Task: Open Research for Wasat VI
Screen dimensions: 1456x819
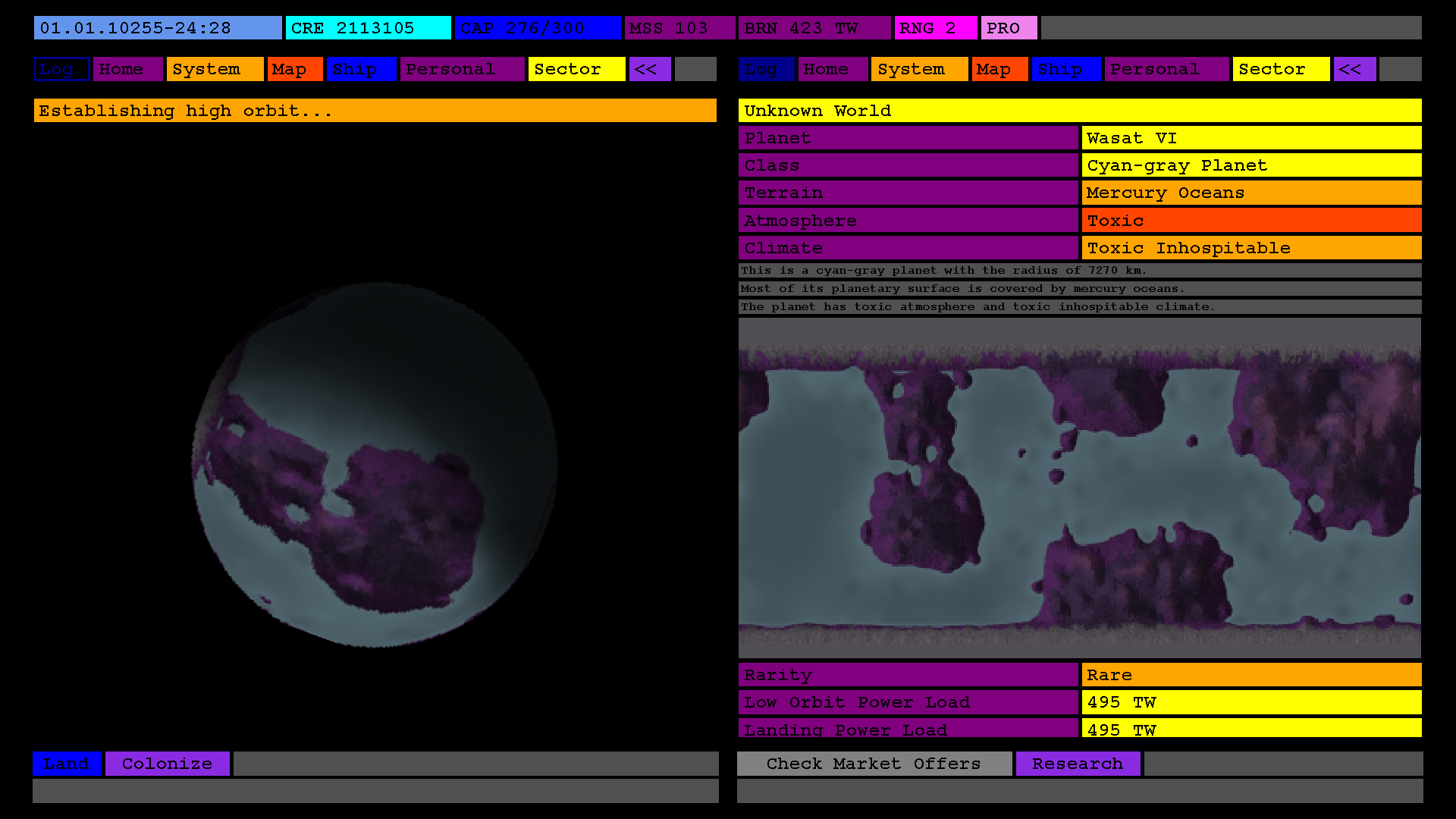Action: click(x=1078, y=764)
